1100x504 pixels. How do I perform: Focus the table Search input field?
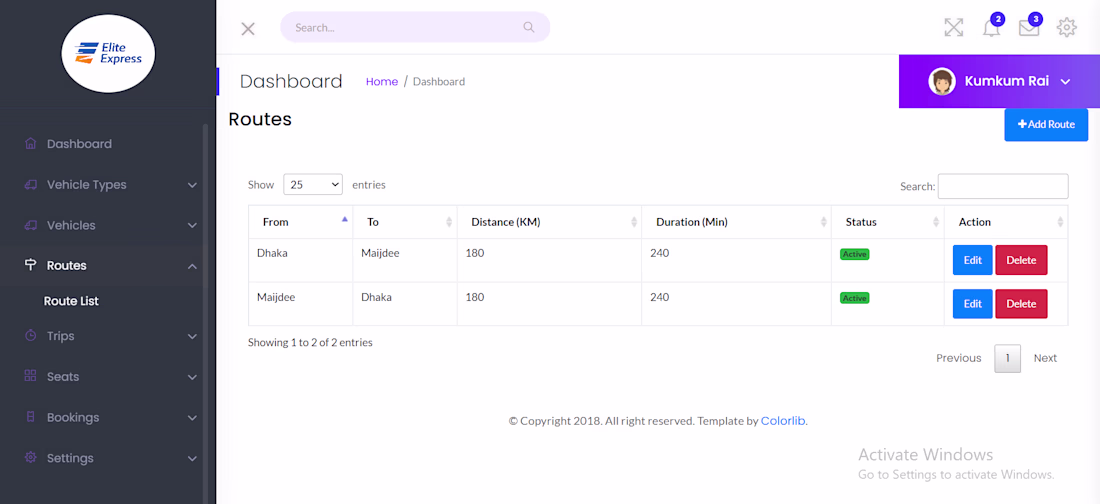point(1002,186)
